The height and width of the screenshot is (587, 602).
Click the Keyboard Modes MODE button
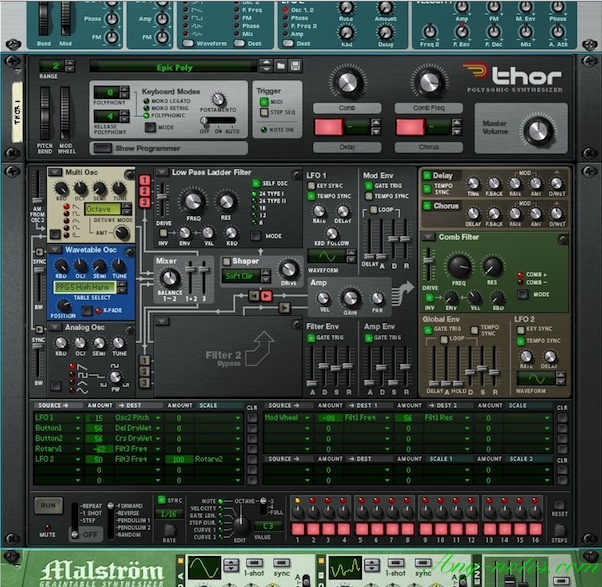click(x=150, y=127)
